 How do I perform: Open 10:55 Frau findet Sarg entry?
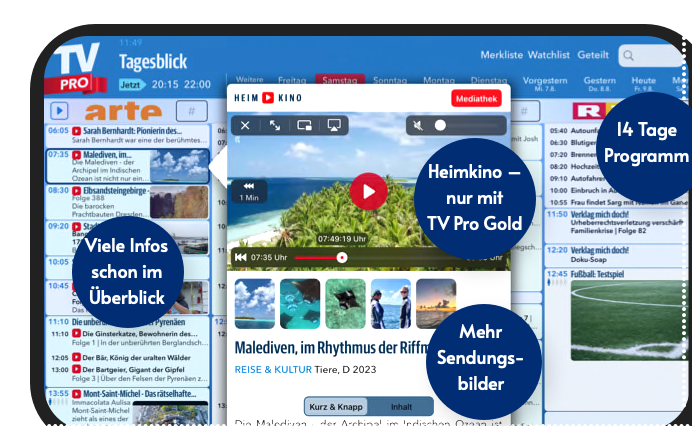(x=618, y=202)
